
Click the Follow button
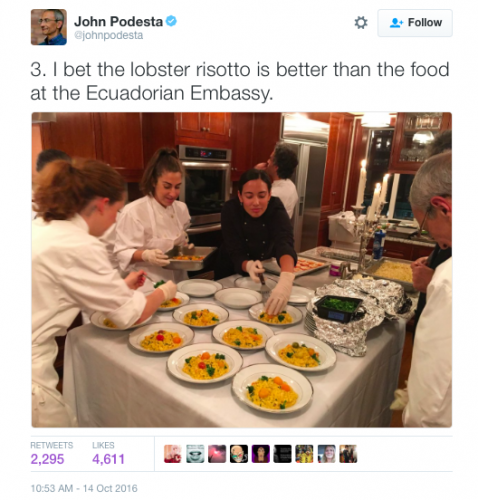click(415, 23)
